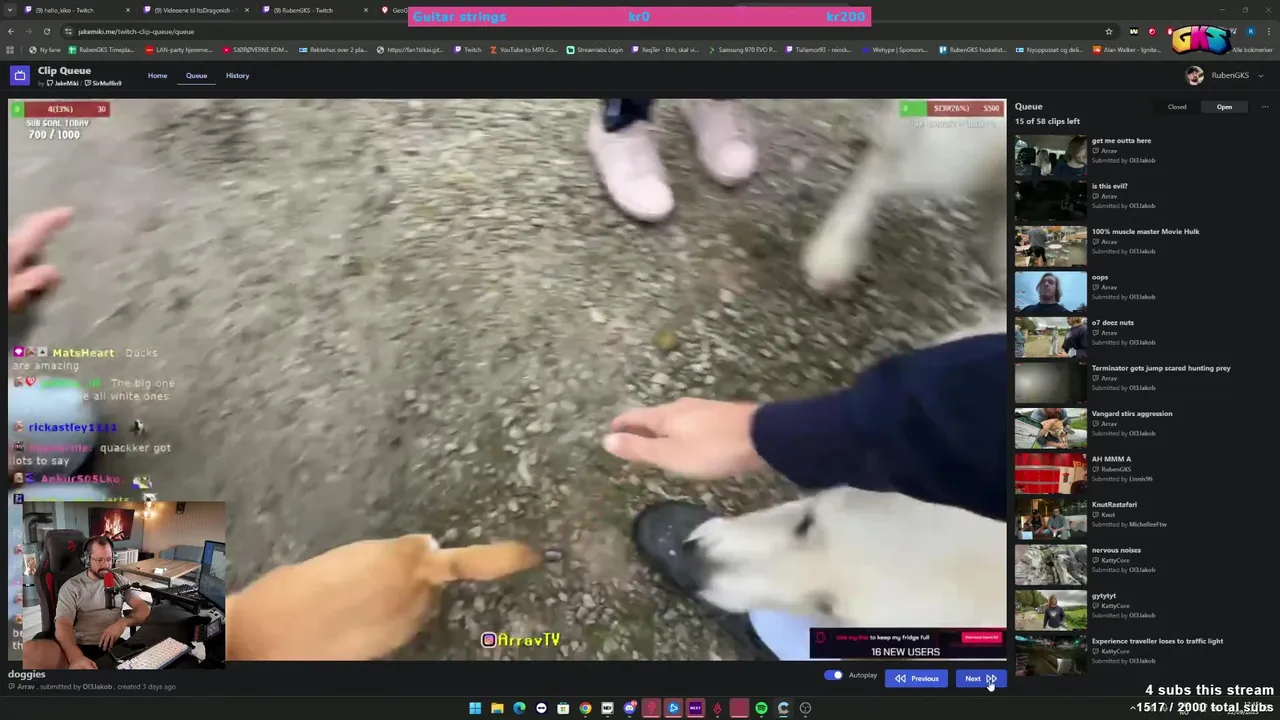The width and height of the screenshot is (1280, 720).
Task: Select the 'oops' clip thumbnail
Action: (1050, 292)
